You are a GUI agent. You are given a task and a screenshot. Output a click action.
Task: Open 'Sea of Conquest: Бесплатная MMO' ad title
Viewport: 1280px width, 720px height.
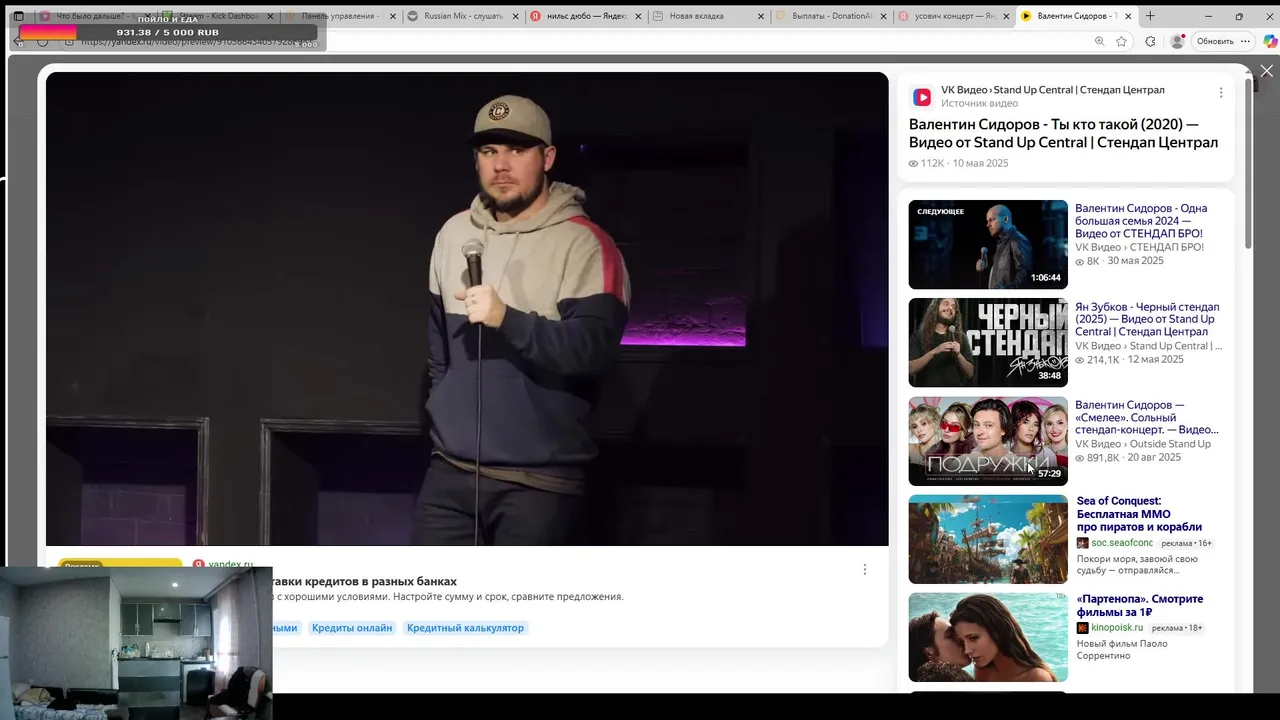pyautogui.click(x=1139, y=514)
